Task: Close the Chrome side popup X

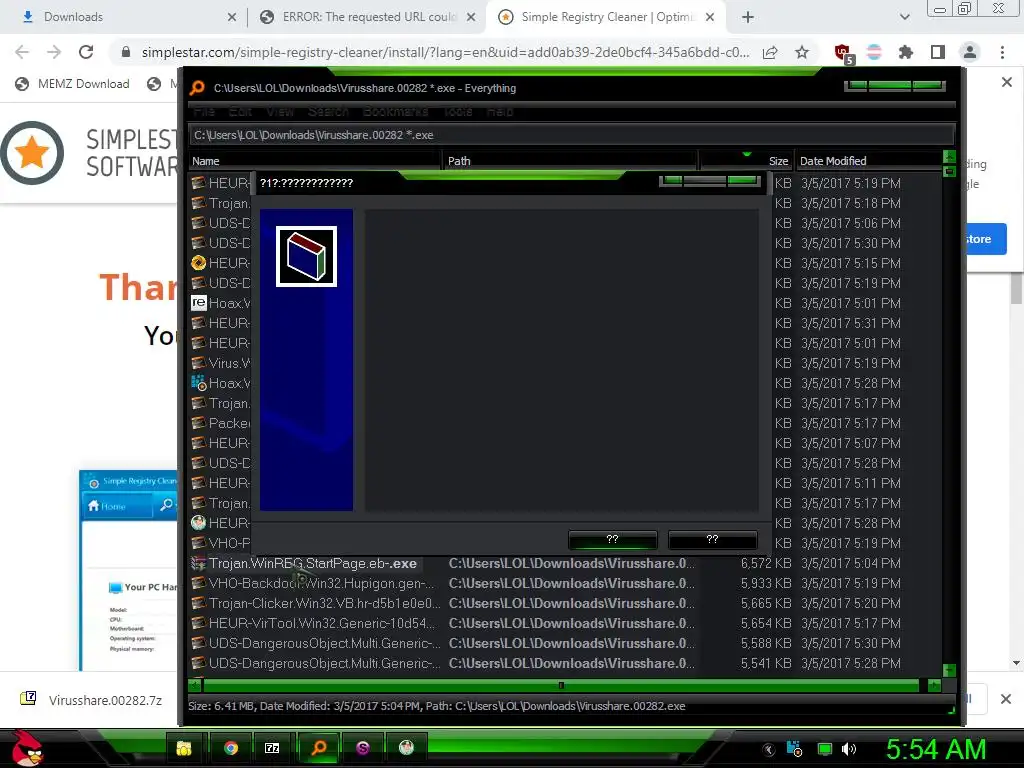Action: pyautogui.click(x=1007, y=82)
